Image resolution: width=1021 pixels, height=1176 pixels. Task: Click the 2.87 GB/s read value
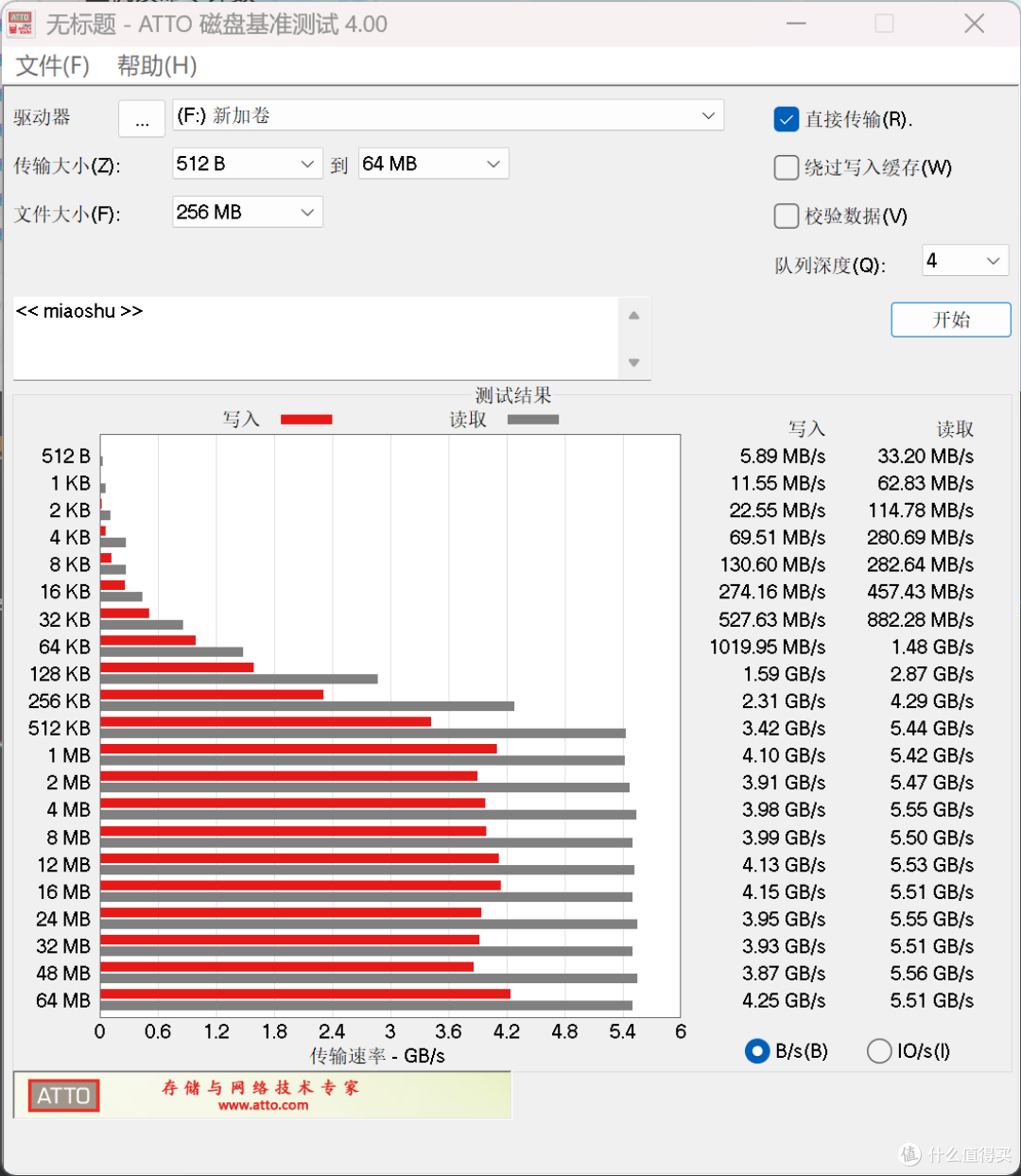point(932,674)
